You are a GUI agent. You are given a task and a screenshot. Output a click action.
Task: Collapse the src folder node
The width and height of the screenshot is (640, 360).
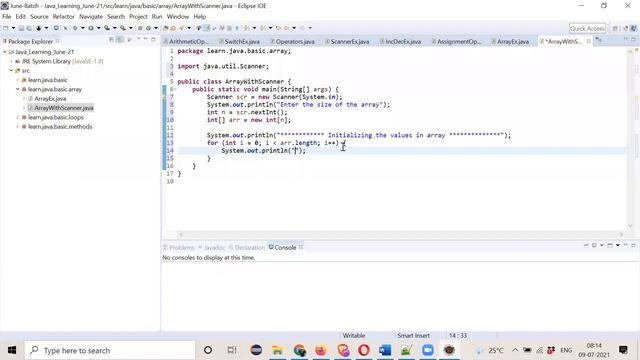[11, 71]
